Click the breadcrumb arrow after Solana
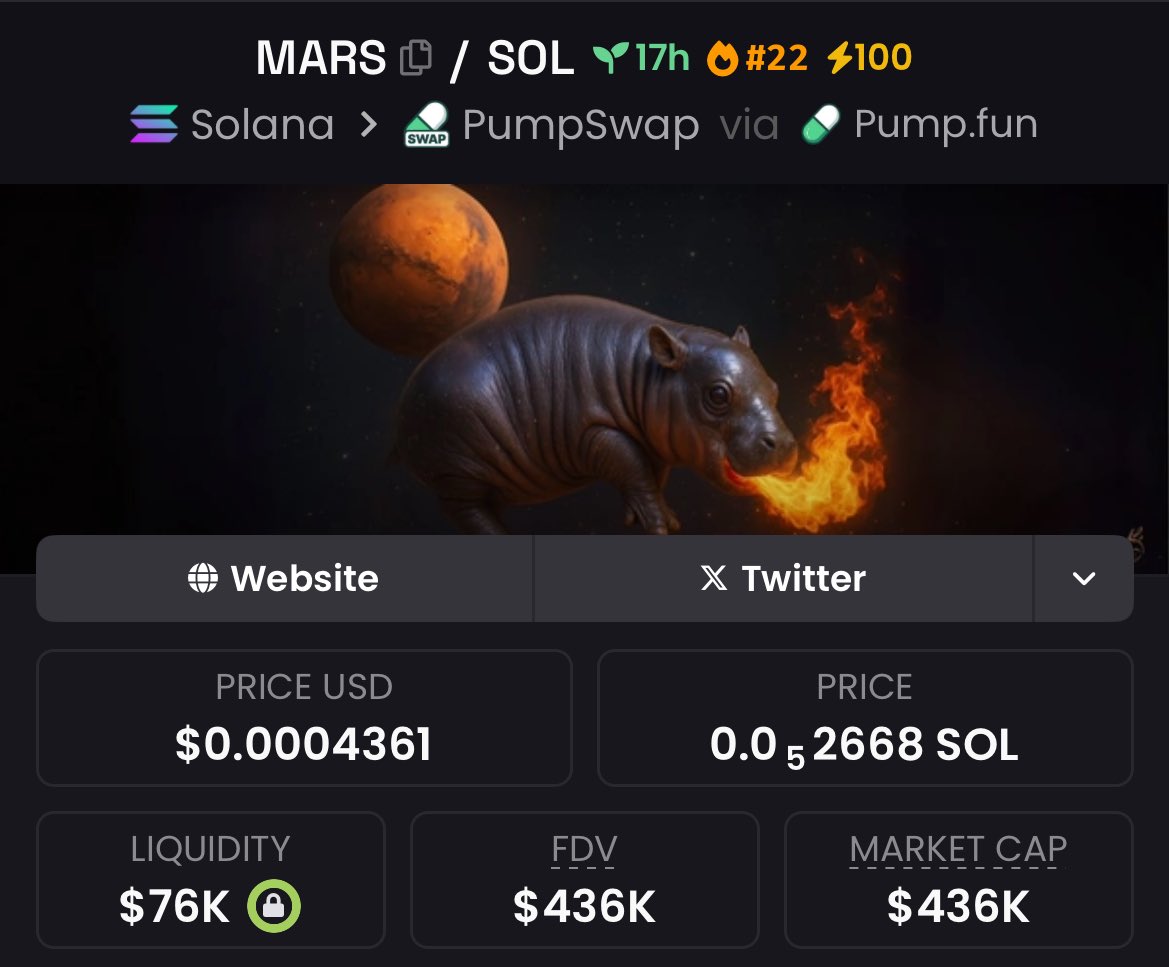The height and width of the screenshot is (967, 1169). pyautogui.click(x=368, y=125)
